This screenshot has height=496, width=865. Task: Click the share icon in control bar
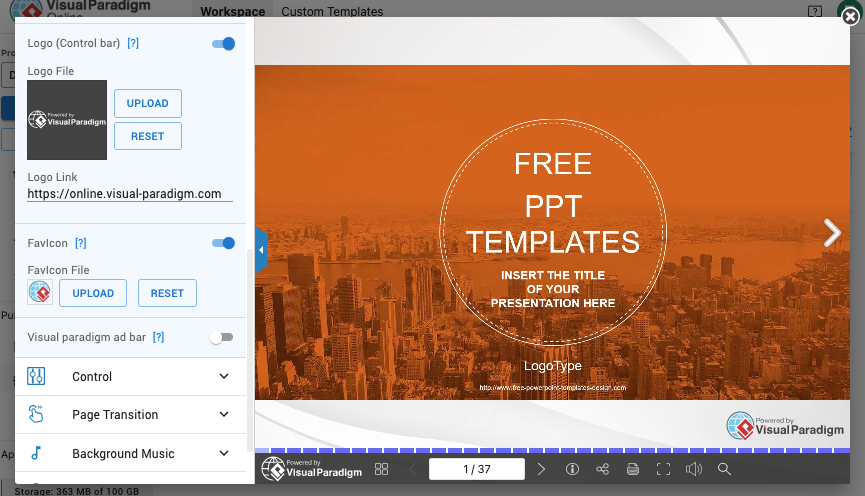point(602,469)
